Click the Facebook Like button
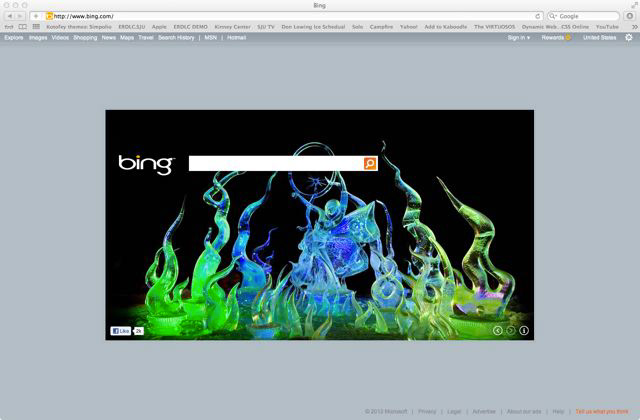Image resolution: width=640 pixels, height=420 pixels. click(x=120, y=331)
